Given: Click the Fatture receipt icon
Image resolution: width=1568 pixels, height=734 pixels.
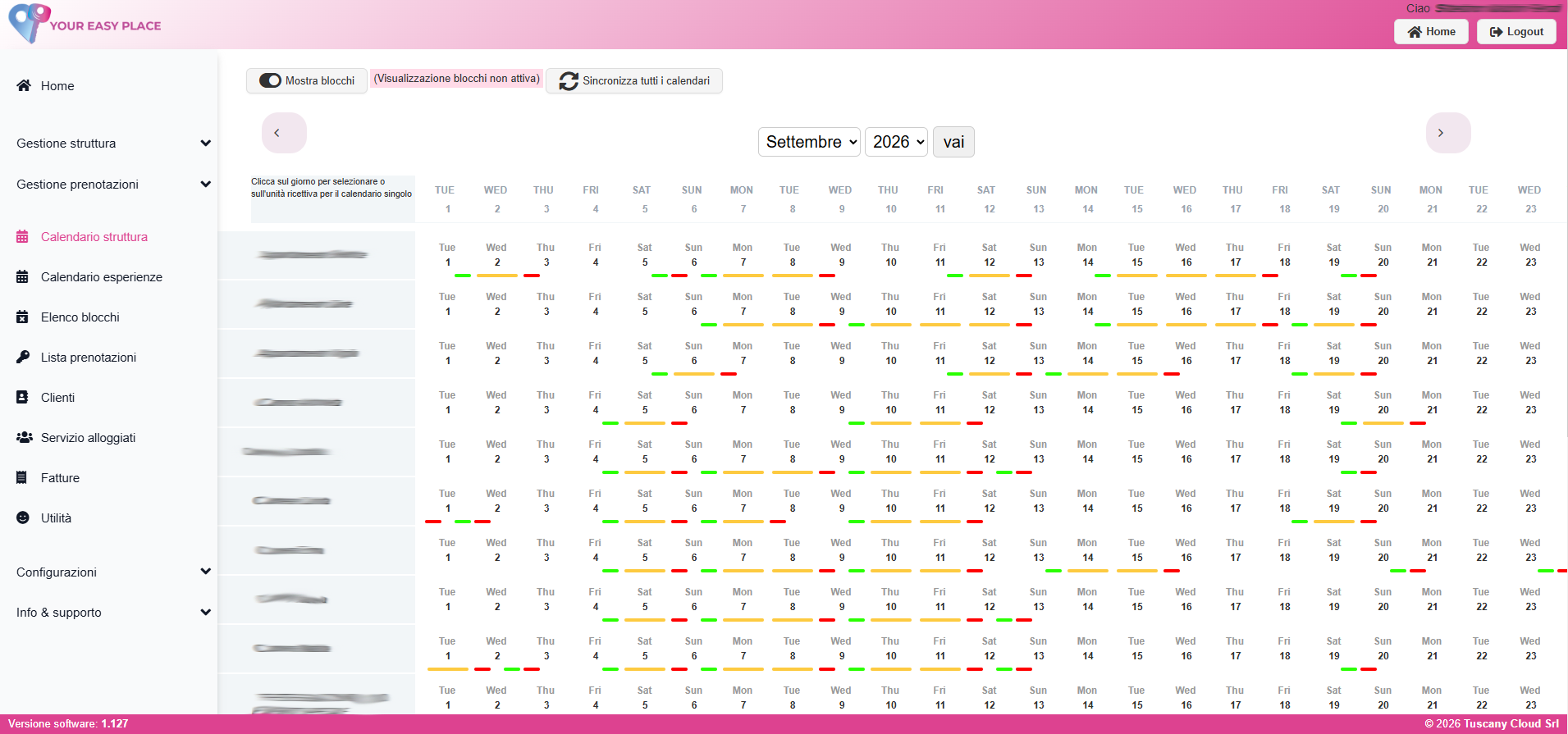Looking at the screenshot, I should (x=21, y=477).
